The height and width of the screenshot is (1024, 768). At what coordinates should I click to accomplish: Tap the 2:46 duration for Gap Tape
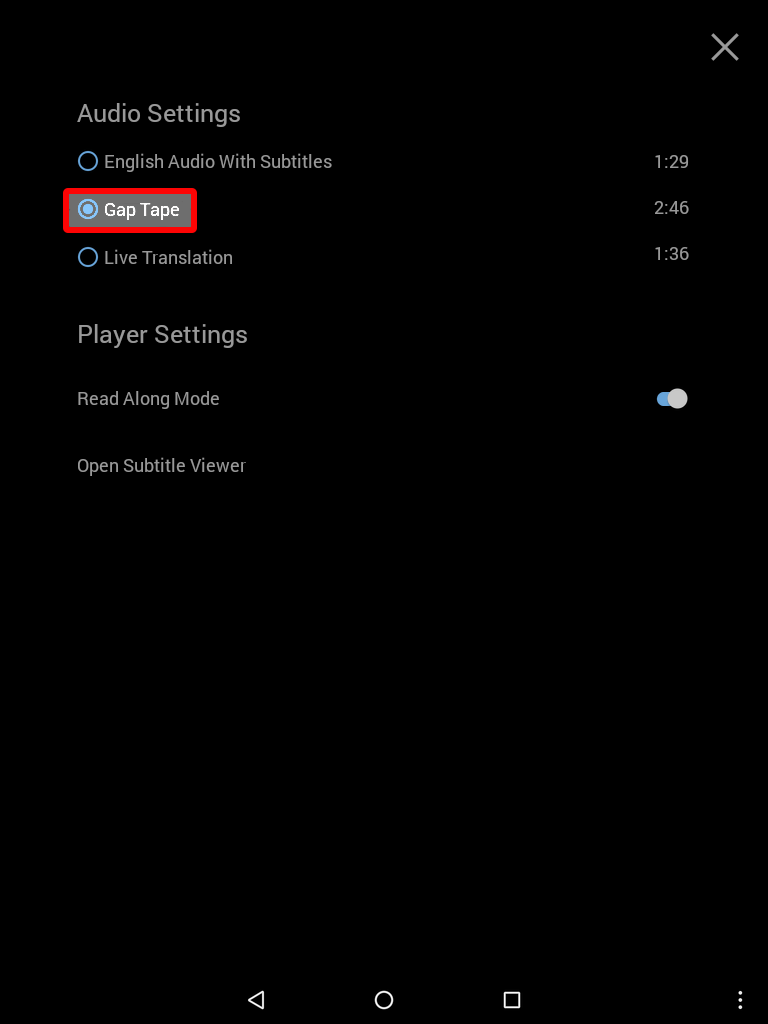[x=671, y=208]
